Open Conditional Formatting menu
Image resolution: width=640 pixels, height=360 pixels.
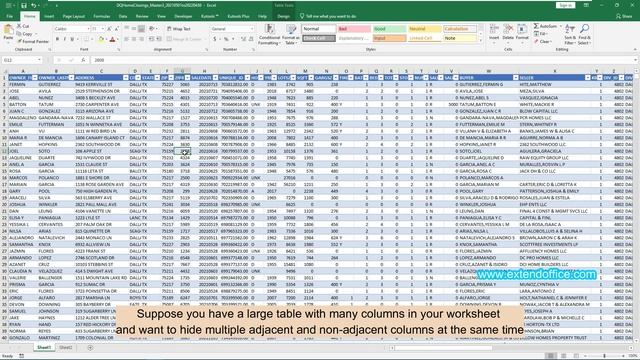(269, 34)
